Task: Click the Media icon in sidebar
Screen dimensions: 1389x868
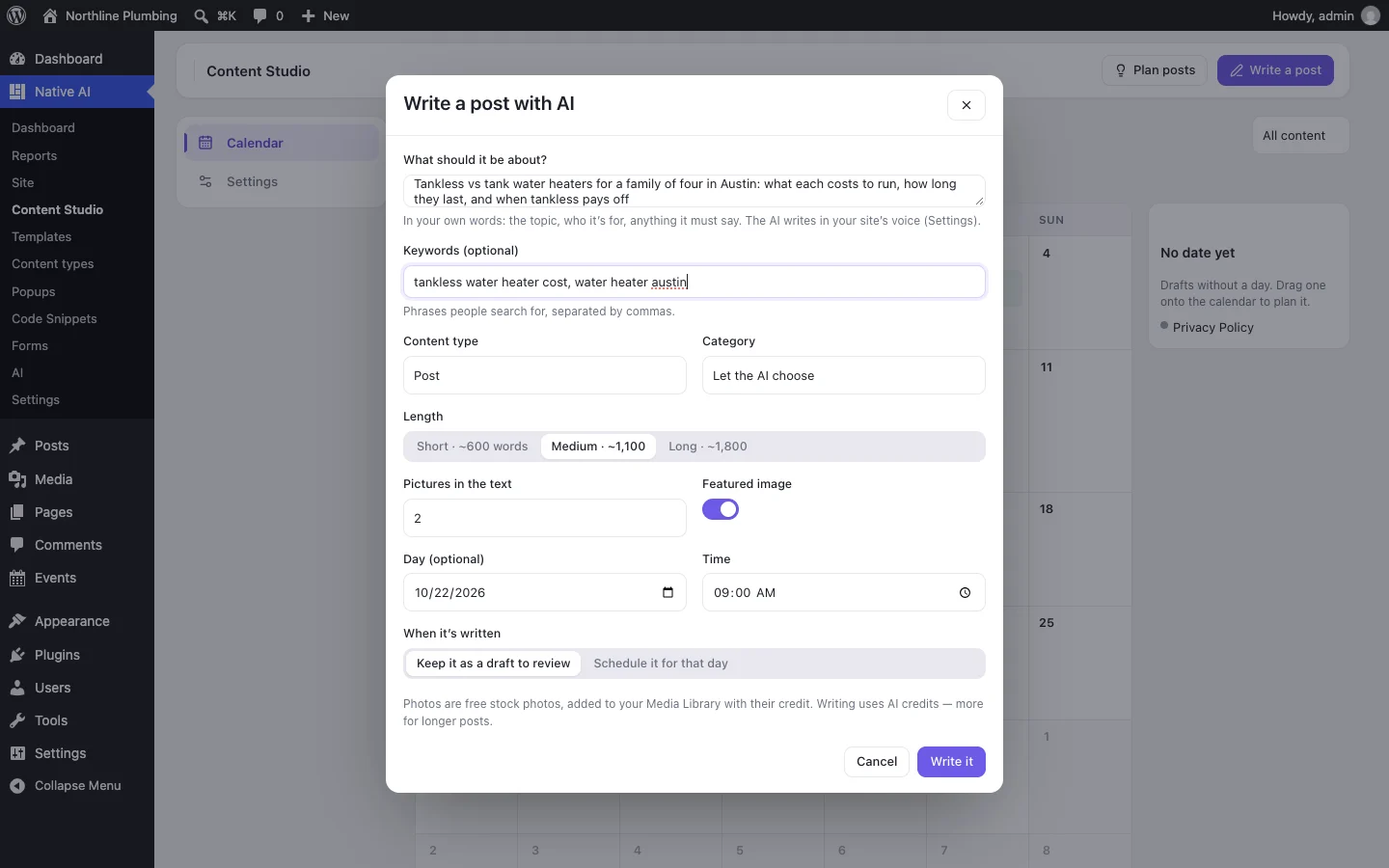Action: click(17, 479)
